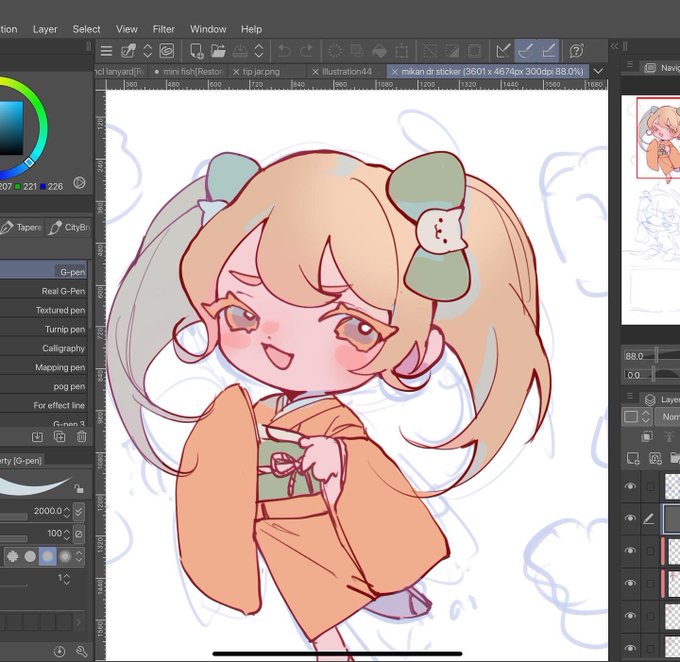Hide the selected layer with pencil icon
Image resolution: width=680 pixels, height=662 pixels.
pyautogui.click(x=631, y=518)
